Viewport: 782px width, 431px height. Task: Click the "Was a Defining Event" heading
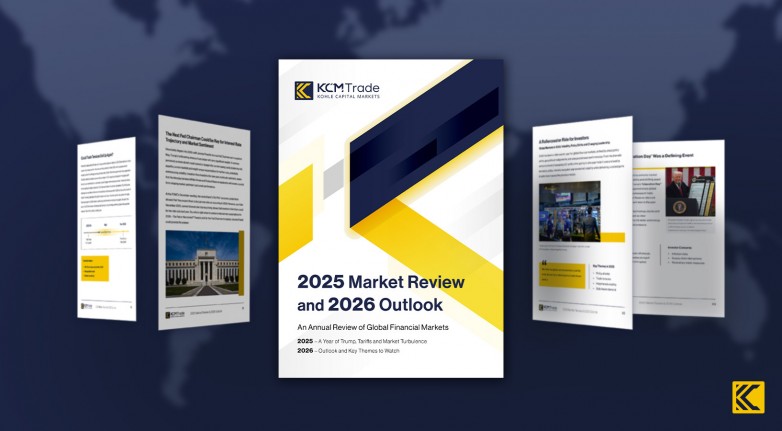663,156
